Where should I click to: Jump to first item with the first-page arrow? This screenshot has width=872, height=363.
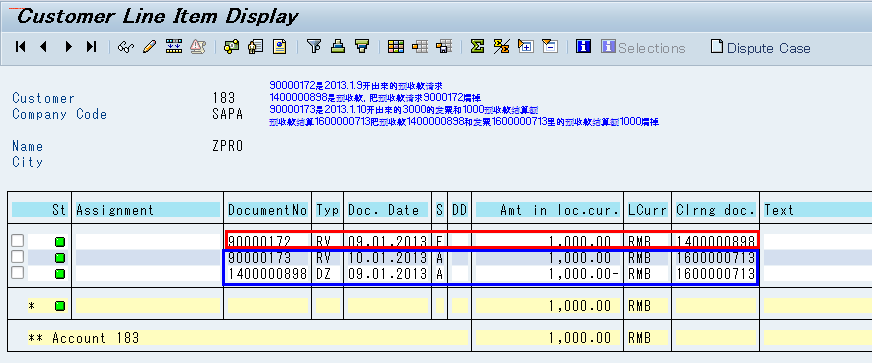pos(21,47)
